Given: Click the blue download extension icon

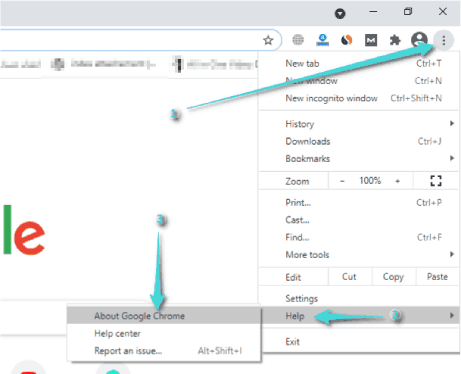Looking at the screenshot, I should (322, 40).
